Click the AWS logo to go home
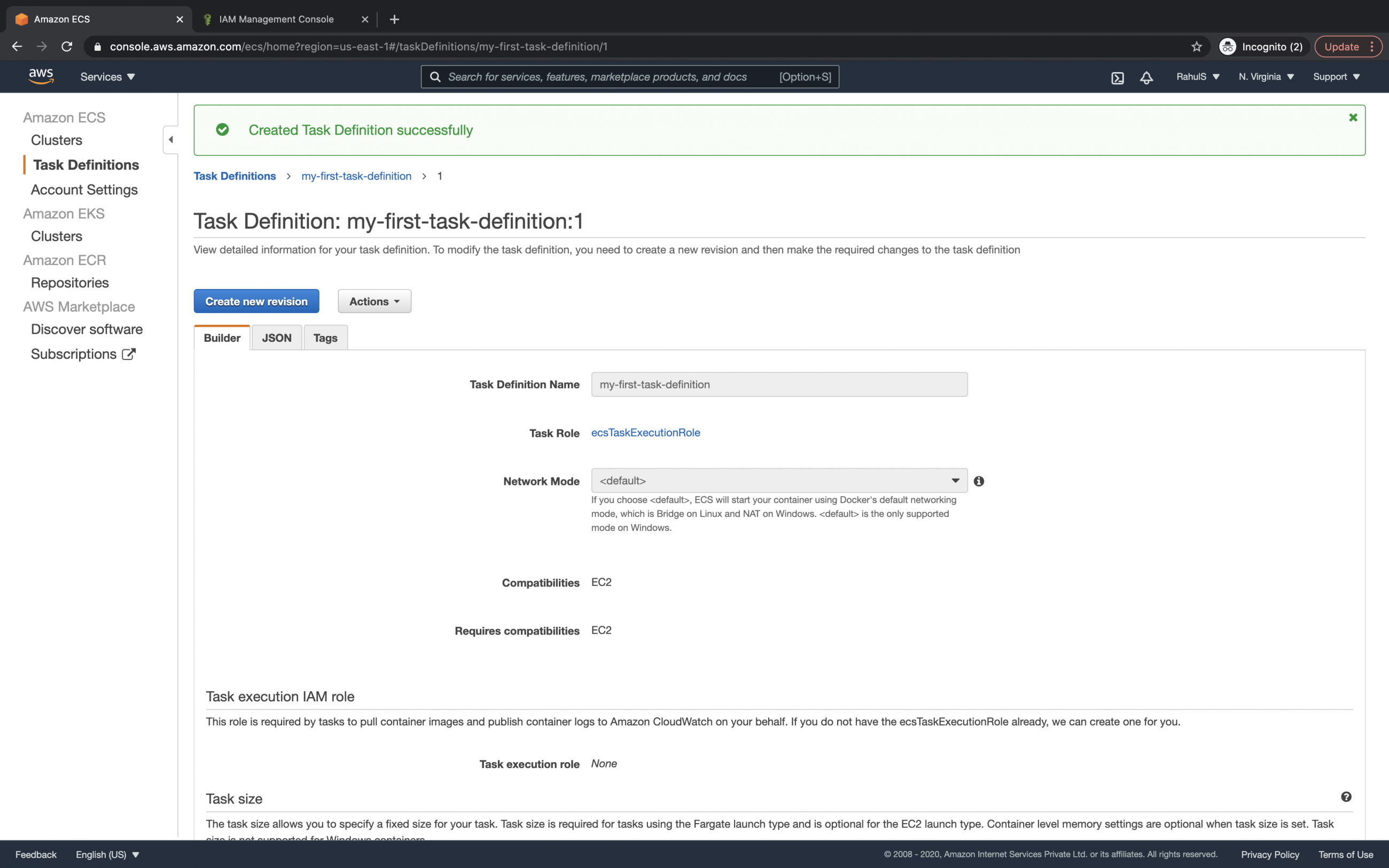 pyautogui.click(x=40, y=75)
